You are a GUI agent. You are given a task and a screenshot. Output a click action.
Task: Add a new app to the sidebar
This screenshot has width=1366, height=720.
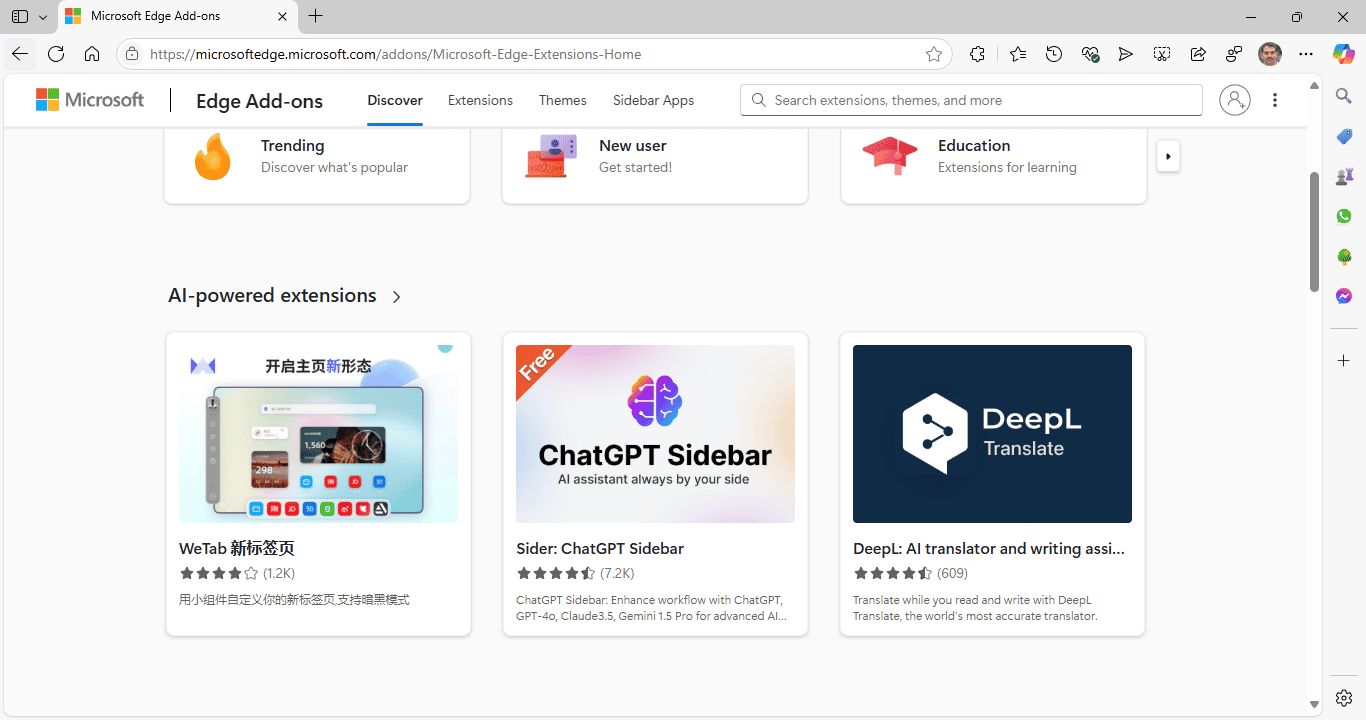coord(1344,360)
